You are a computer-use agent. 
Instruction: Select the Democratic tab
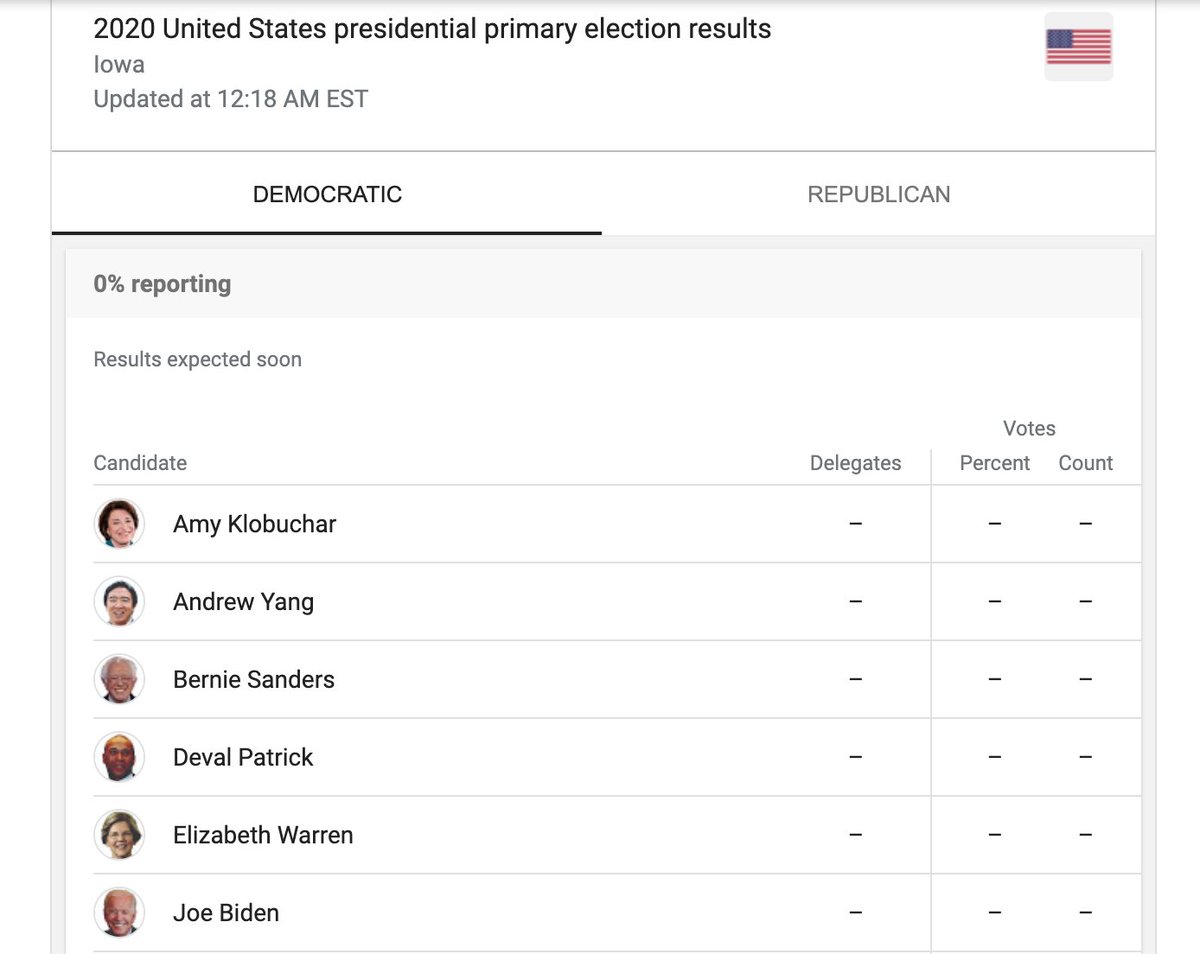pos(327,194)
